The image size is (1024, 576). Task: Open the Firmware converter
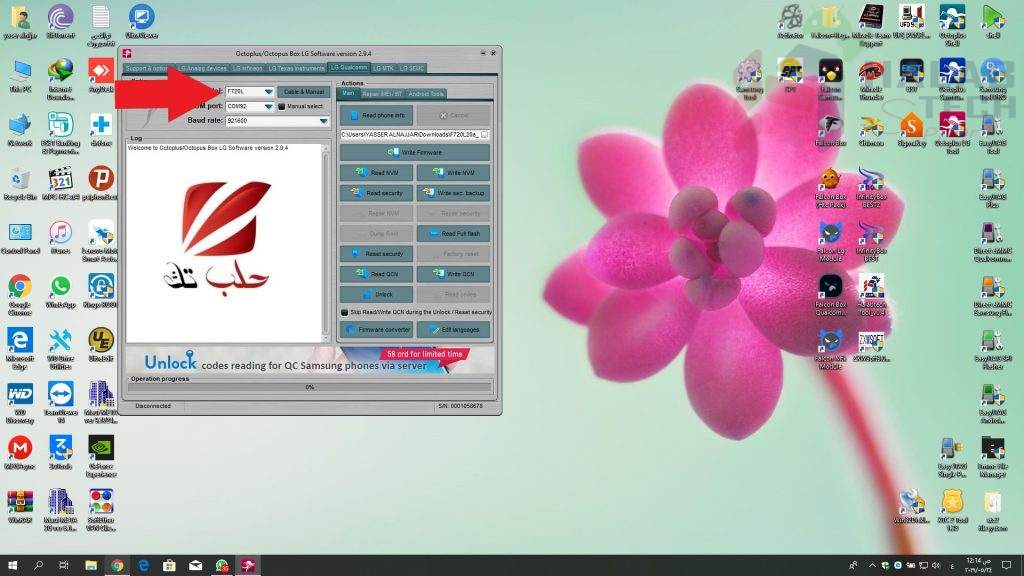(376, 330)
